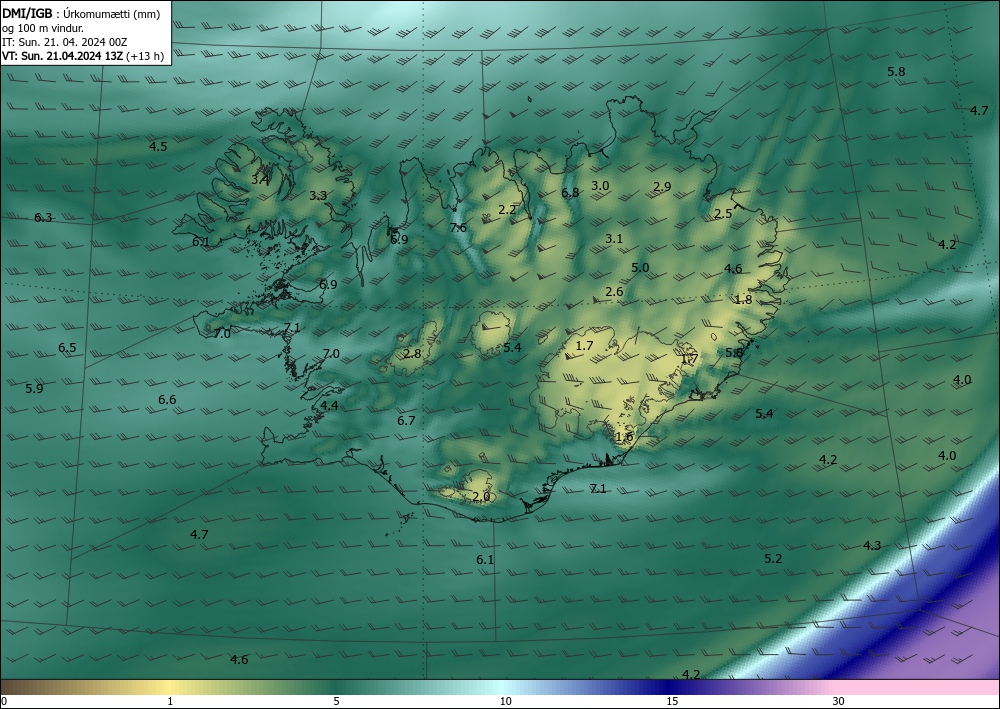This screenshot has height=709, width=1000.
Task: Click the 3.1 precipitation value
Action: [x=614, y=238]
